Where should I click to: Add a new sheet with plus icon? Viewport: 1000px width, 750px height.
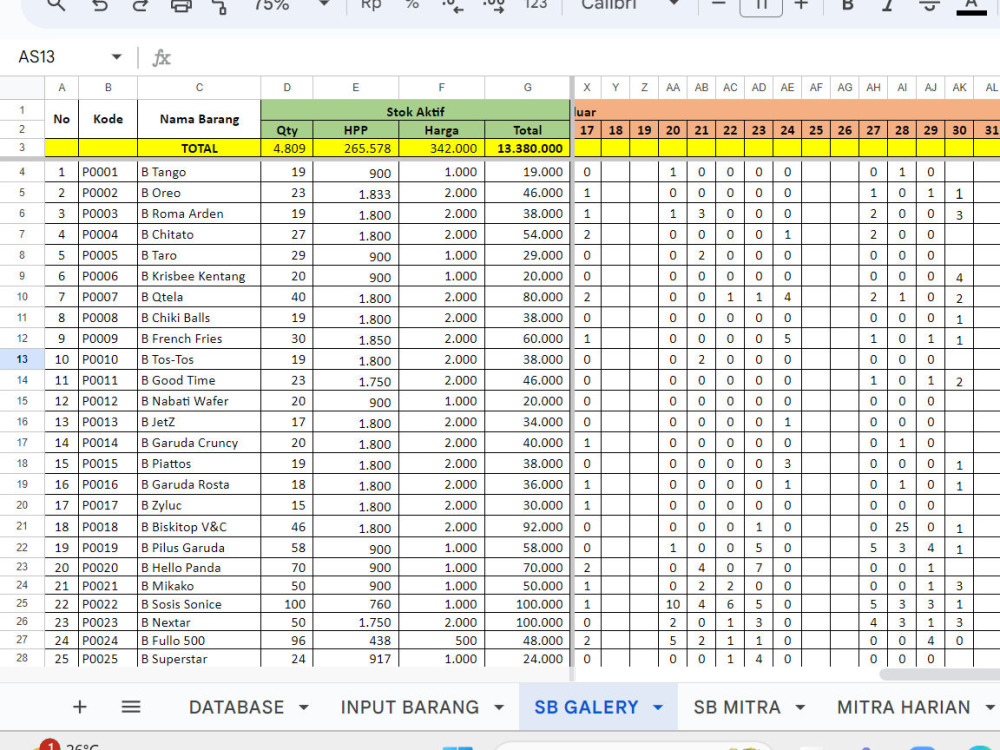tap(80, 707)
